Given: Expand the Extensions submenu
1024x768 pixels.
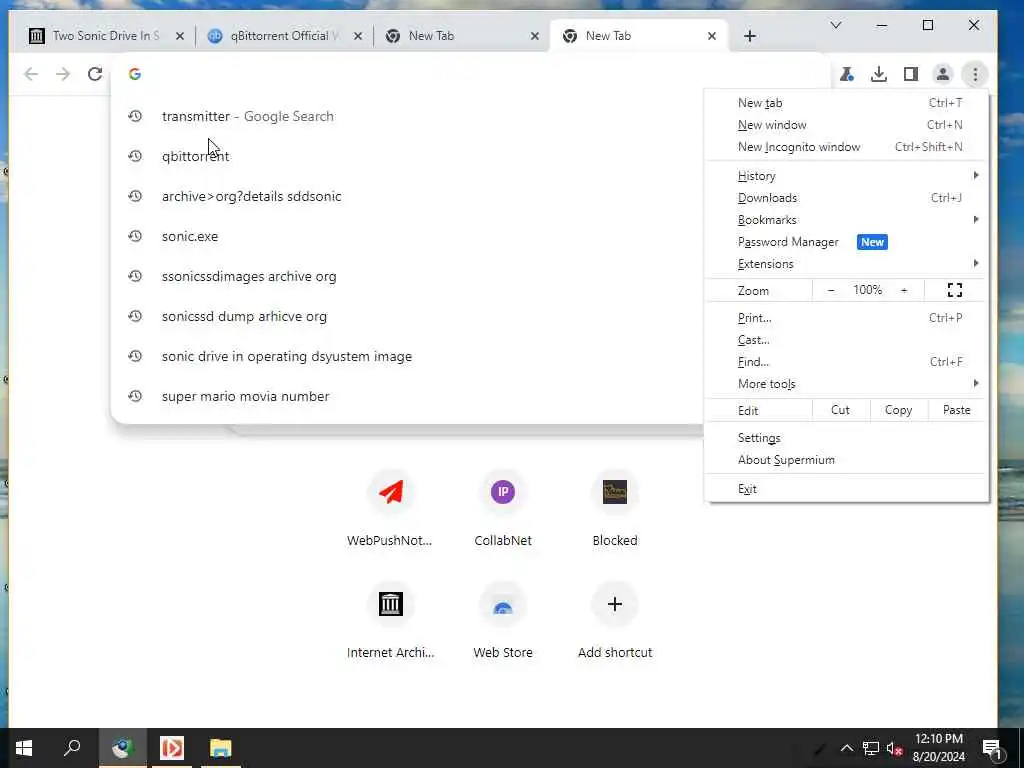Looking at the screenshot, I should point(846,264).
